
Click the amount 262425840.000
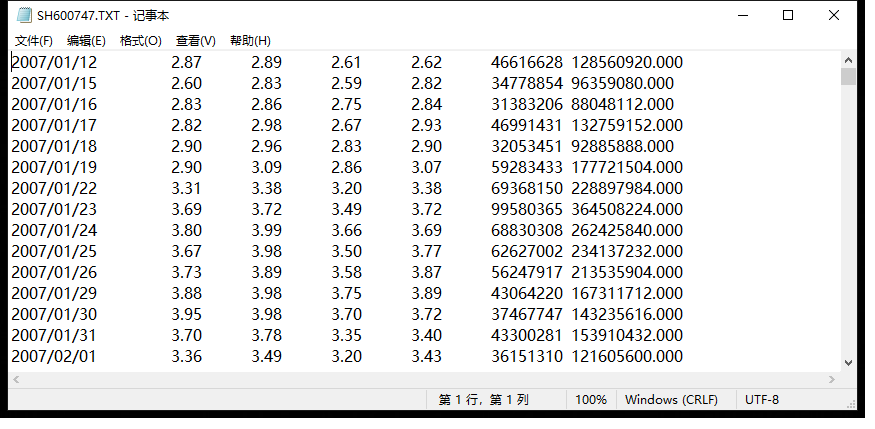point(627,230)
